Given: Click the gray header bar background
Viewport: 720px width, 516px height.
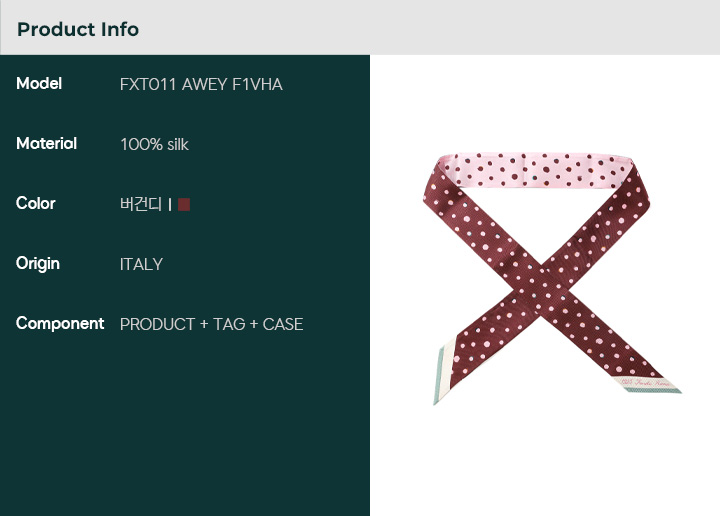Looking at the screenshot, I should [x=430, y=28].
